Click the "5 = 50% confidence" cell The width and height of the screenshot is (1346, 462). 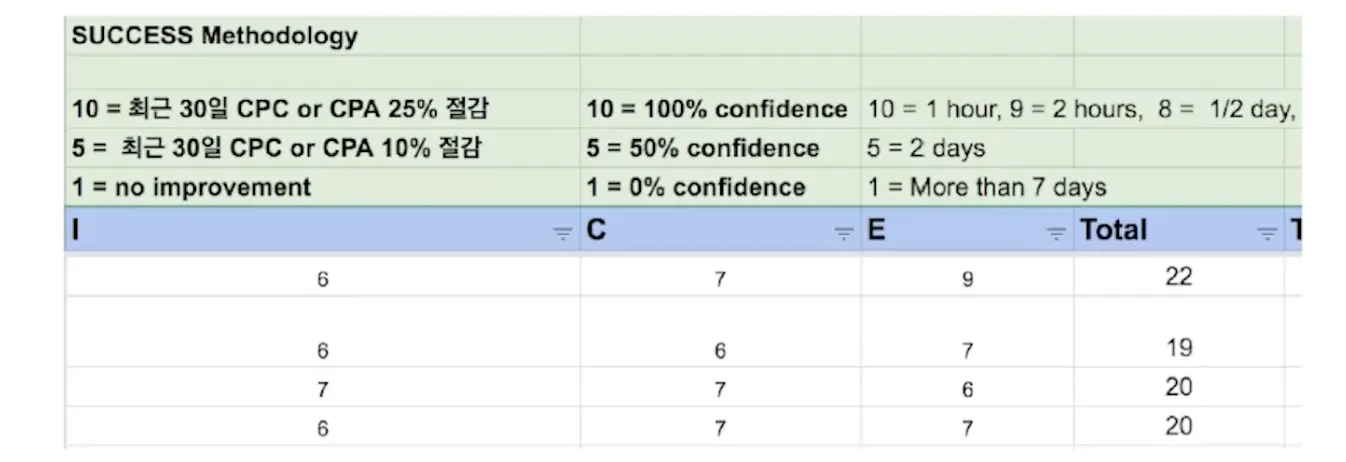703,148
